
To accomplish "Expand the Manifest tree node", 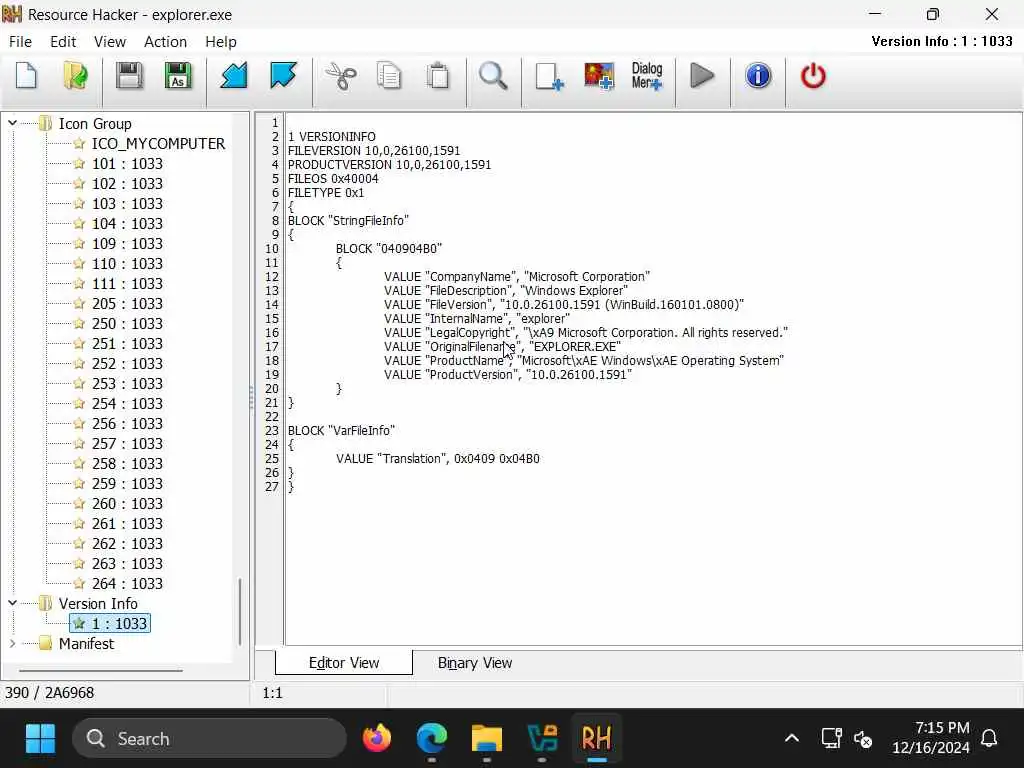I will (12, 643).
